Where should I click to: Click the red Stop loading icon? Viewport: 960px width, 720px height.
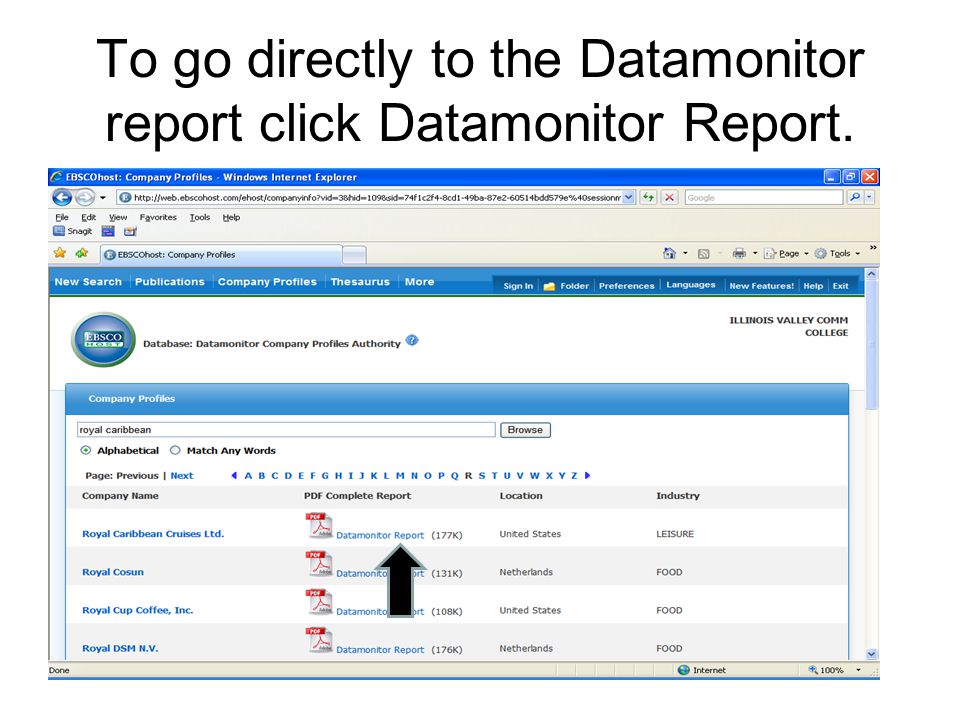pos(669,198)
